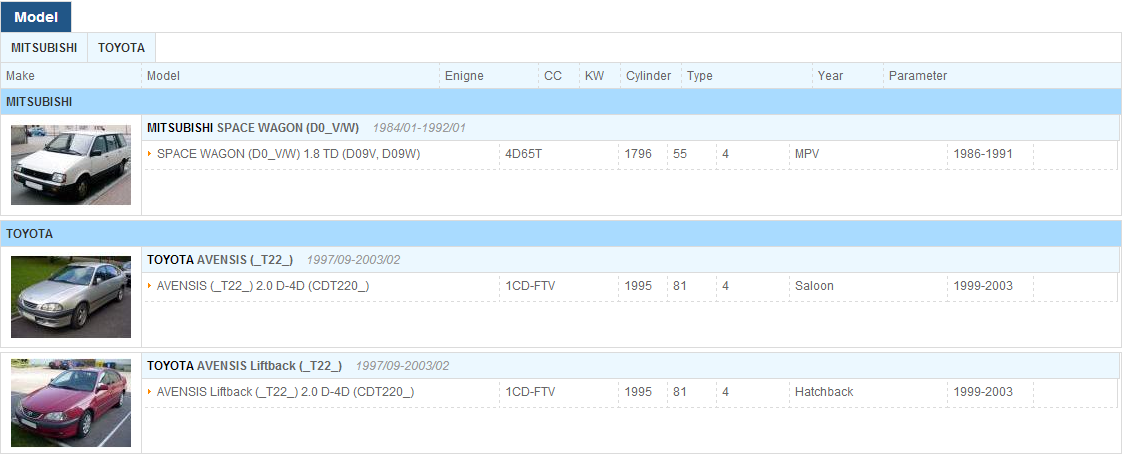Click CC value 1796
Image resolution: width=1125 pixels, height=457 pixels.
pyautogui.click(x=639, y=154)
